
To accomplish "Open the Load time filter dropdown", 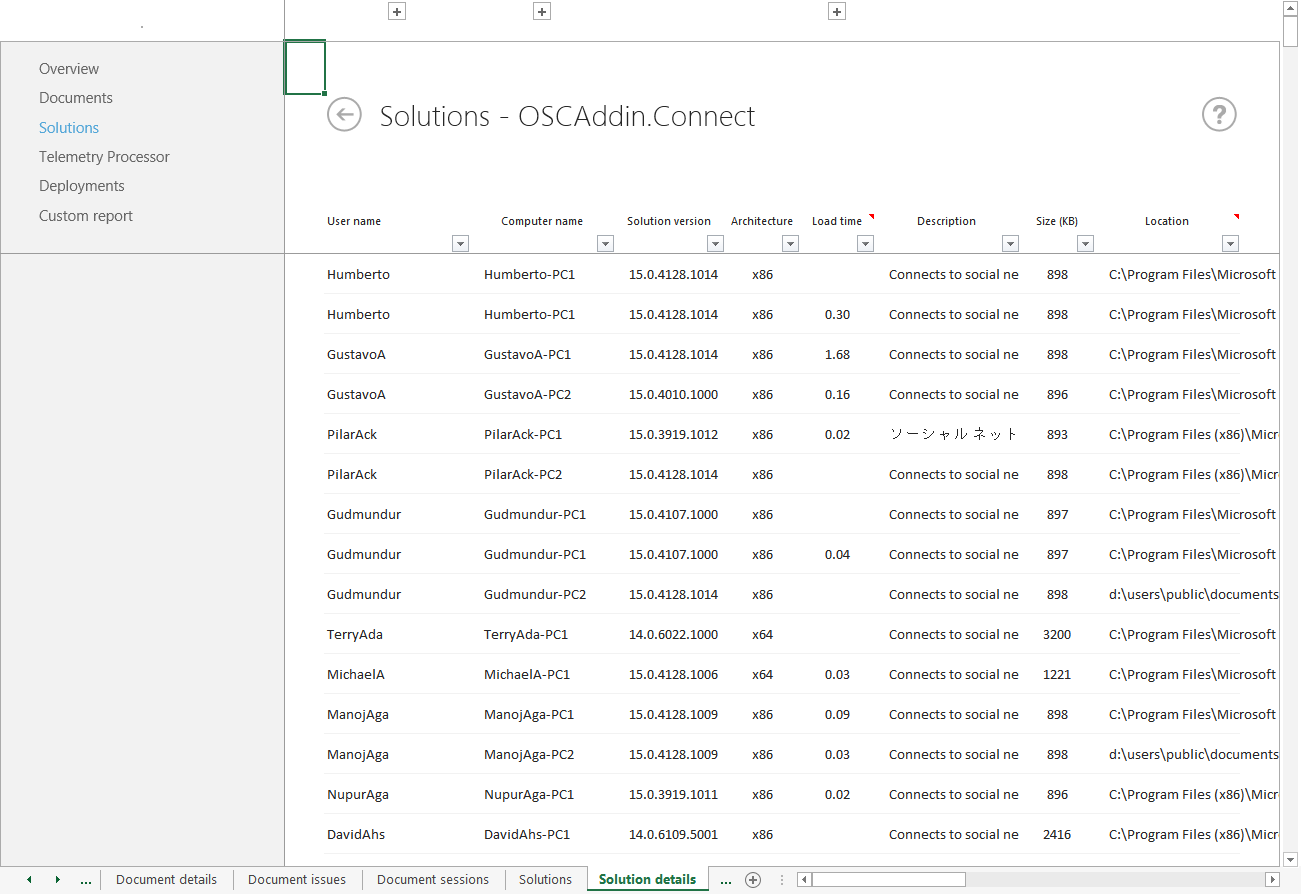I will coord(866,243).
